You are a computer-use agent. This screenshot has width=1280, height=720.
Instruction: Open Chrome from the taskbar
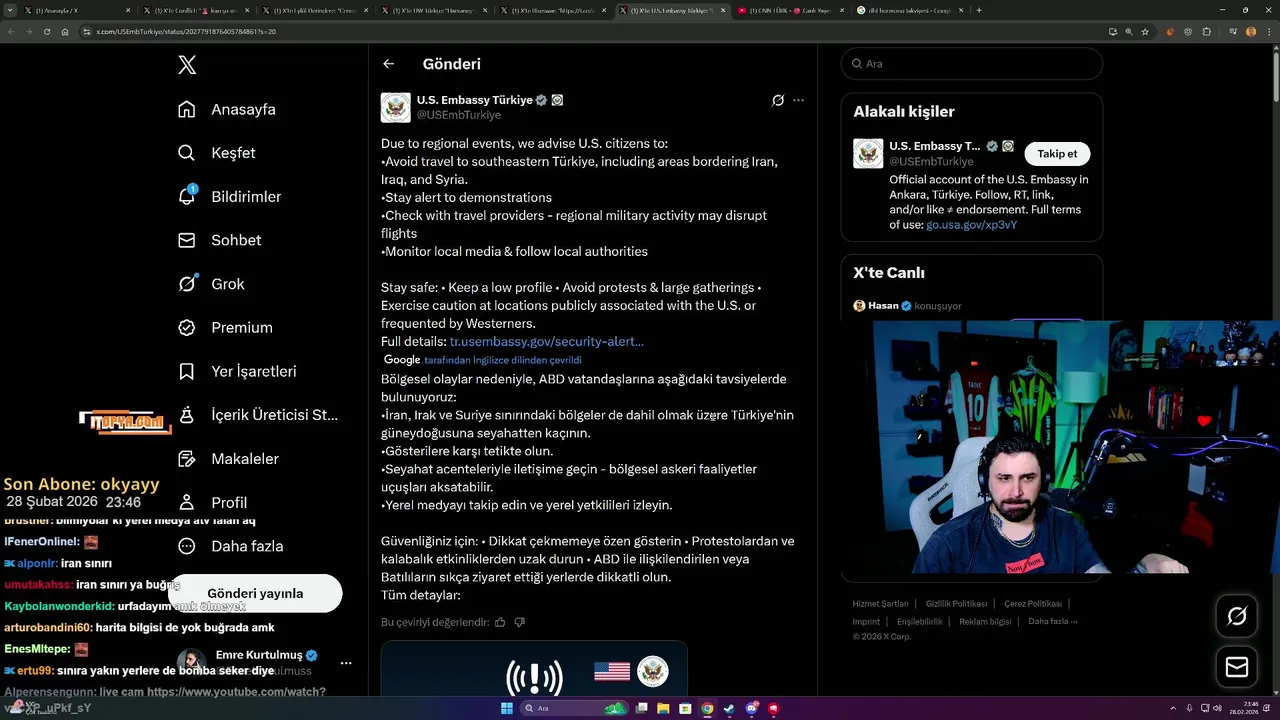click(x=707, y=709)
